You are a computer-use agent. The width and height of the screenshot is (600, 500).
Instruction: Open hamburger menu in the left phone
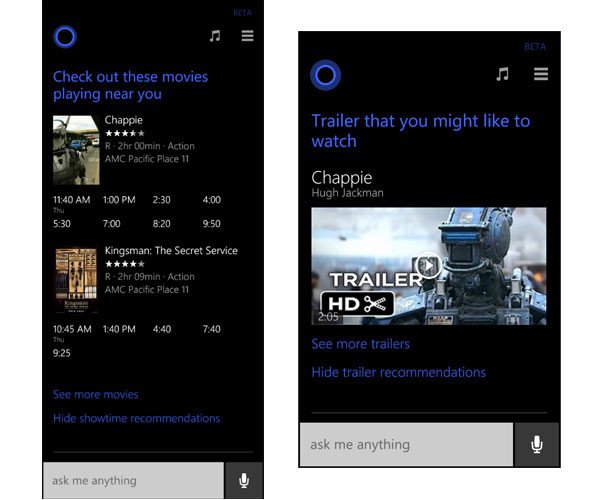[248, 36]
